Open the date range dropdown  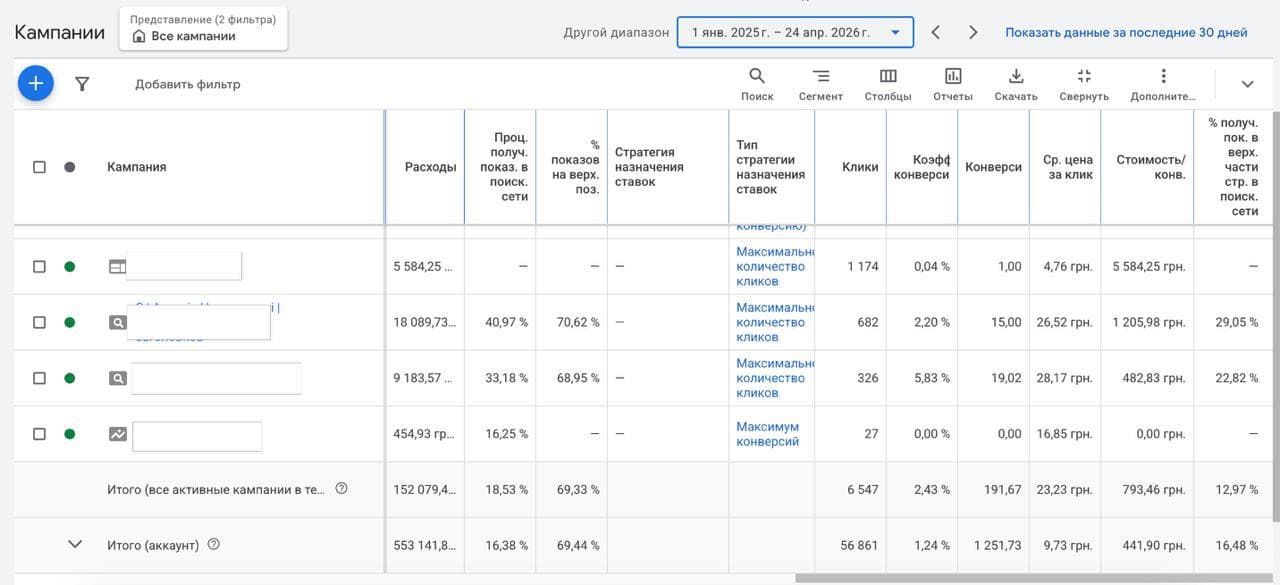click(795, 32)
